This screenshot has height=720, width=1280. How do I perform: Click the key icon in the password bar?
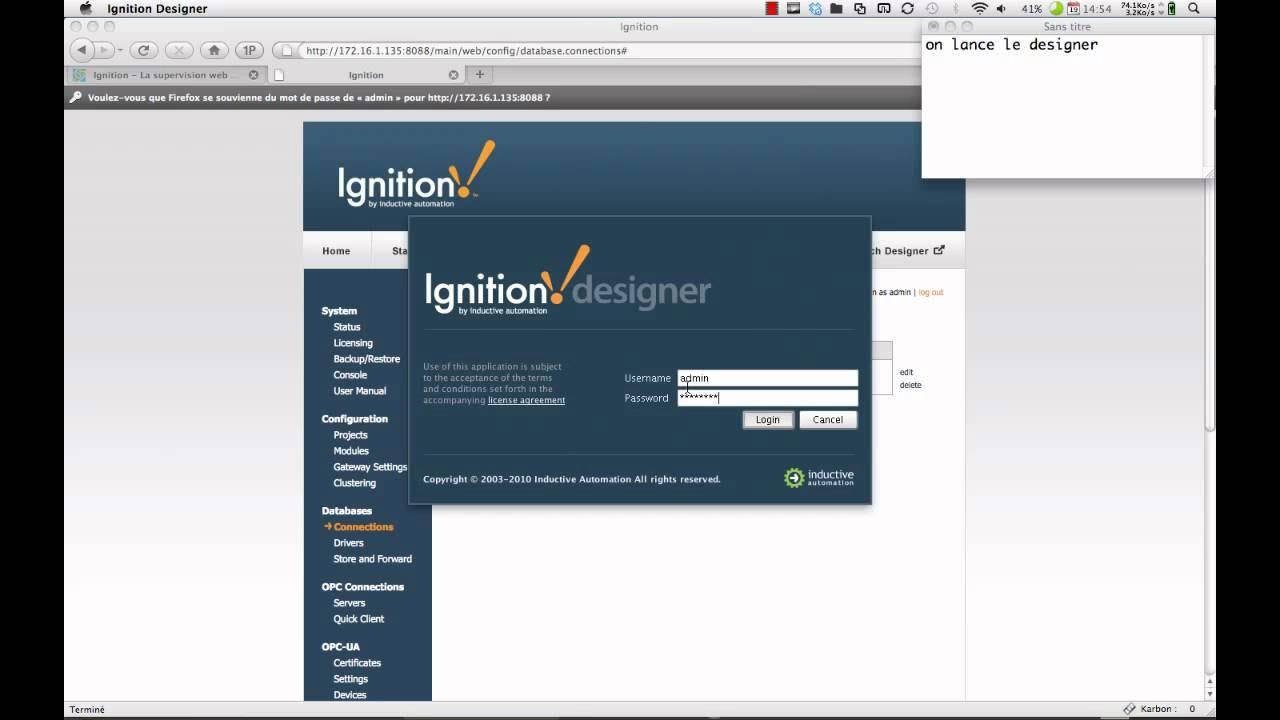75,98
